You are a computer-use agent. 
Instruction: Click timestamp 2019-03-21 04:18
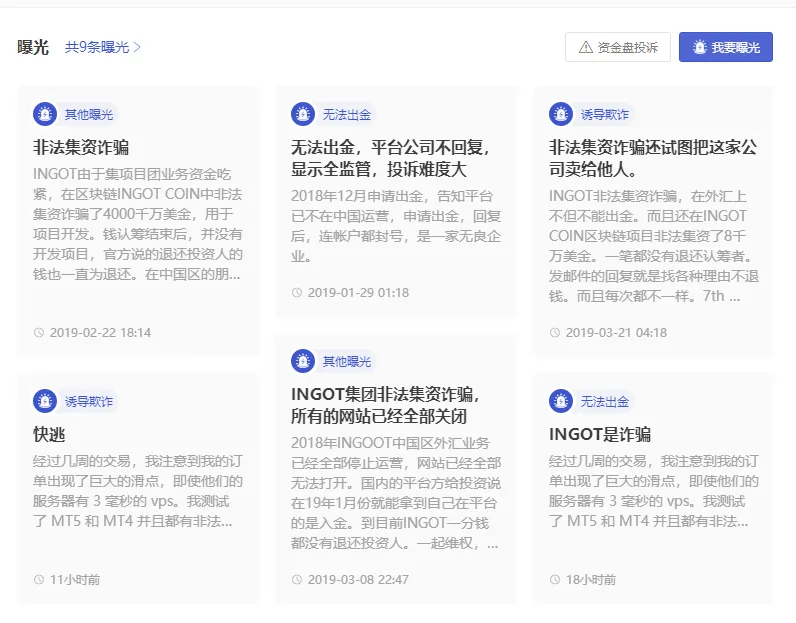coord(616,333)
